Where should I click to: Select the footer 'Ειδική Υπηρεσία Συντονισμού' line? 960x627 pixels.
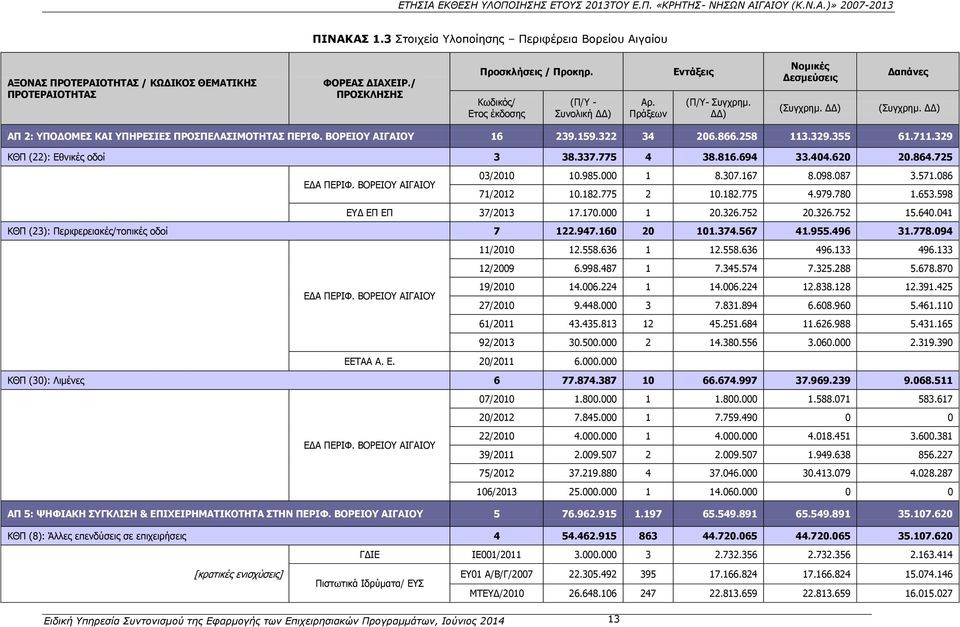(x=274, y=621)
